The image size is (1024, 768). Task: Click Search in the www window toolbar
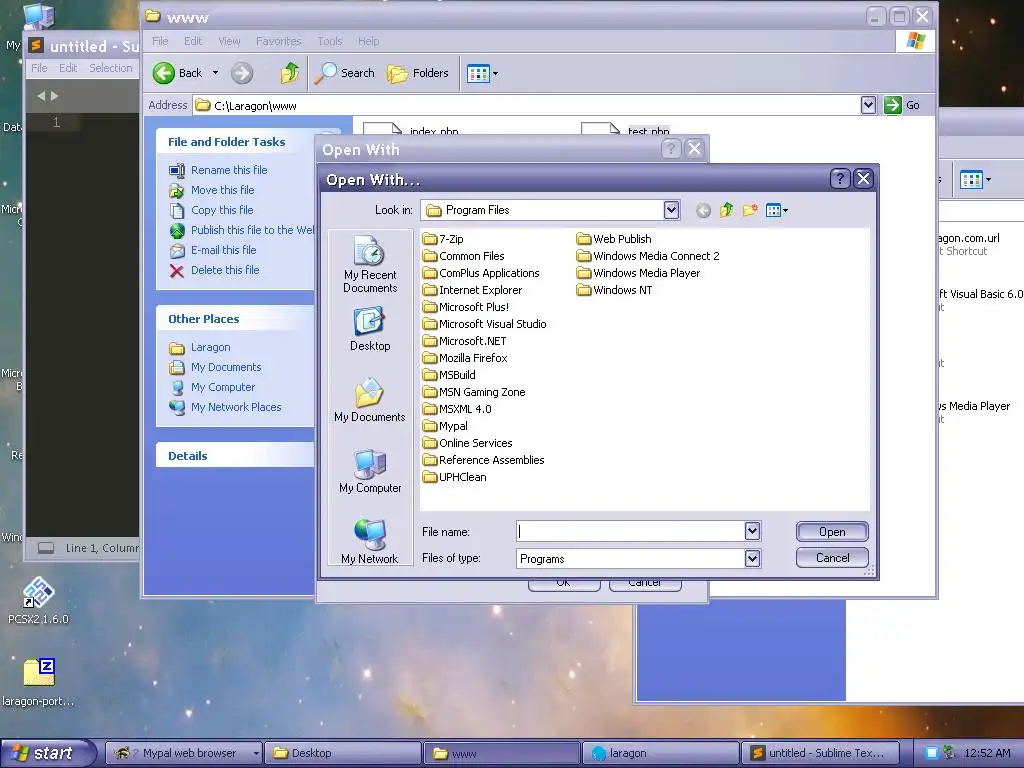click(x=344, y=73)
